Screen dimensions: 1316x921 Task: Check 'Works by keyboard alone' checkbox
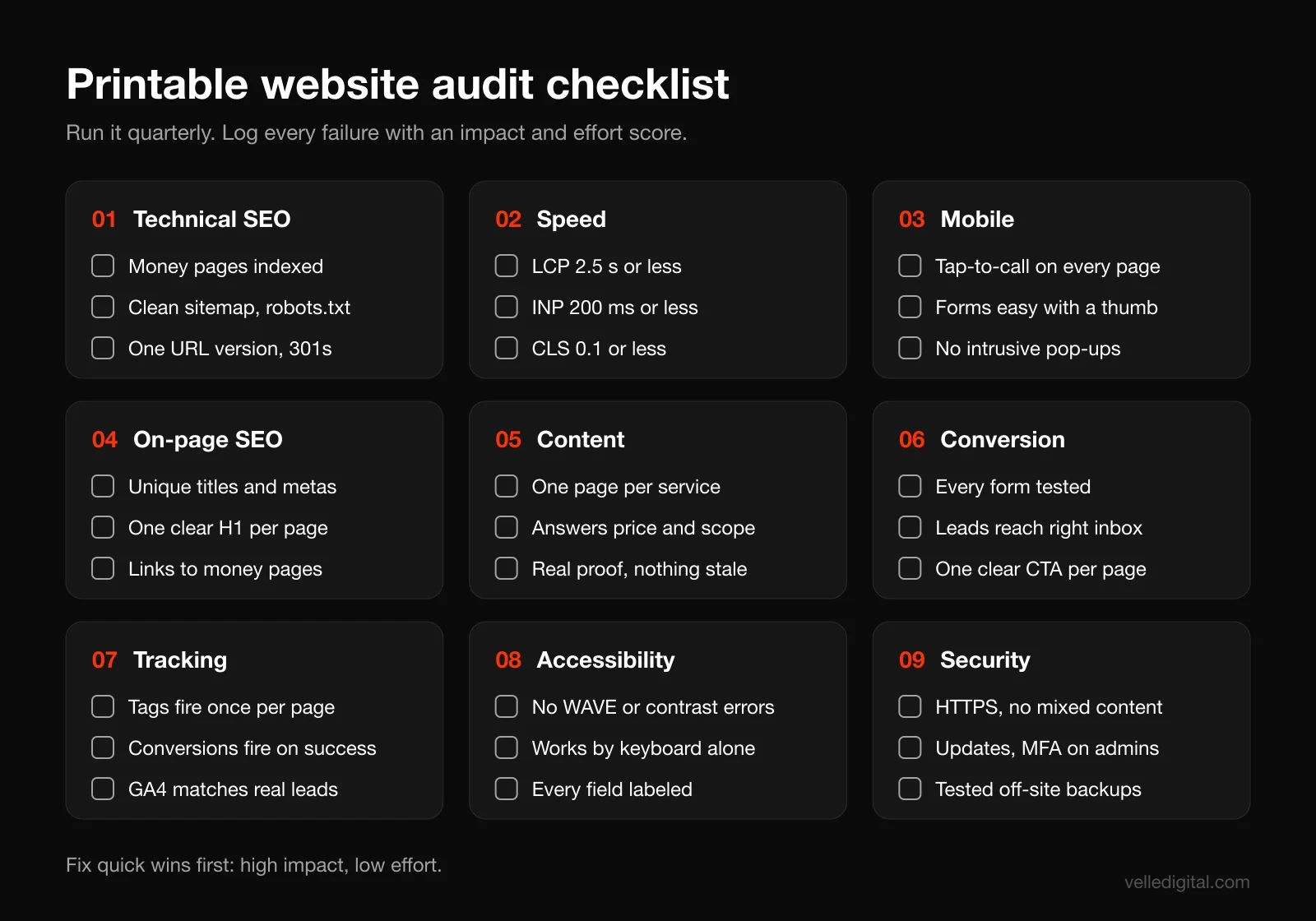click(x=507, y=747)
